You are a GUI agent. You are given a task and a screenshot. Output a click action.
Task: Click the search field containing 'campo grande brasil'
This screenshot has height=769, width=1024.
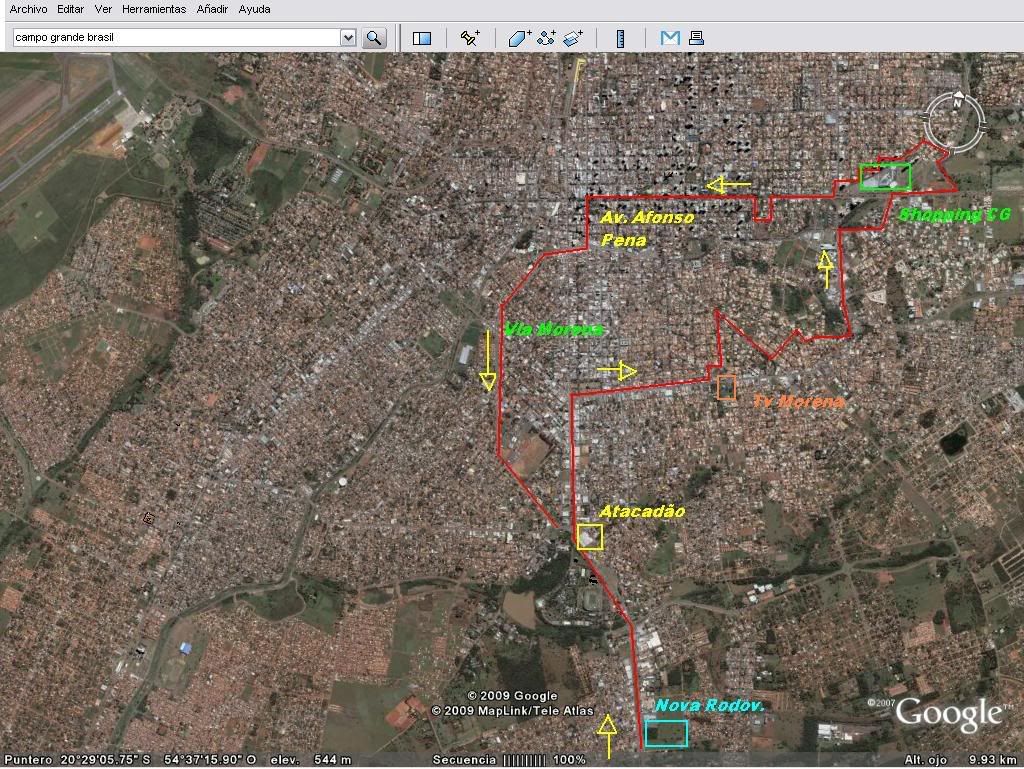click(175, 38)
